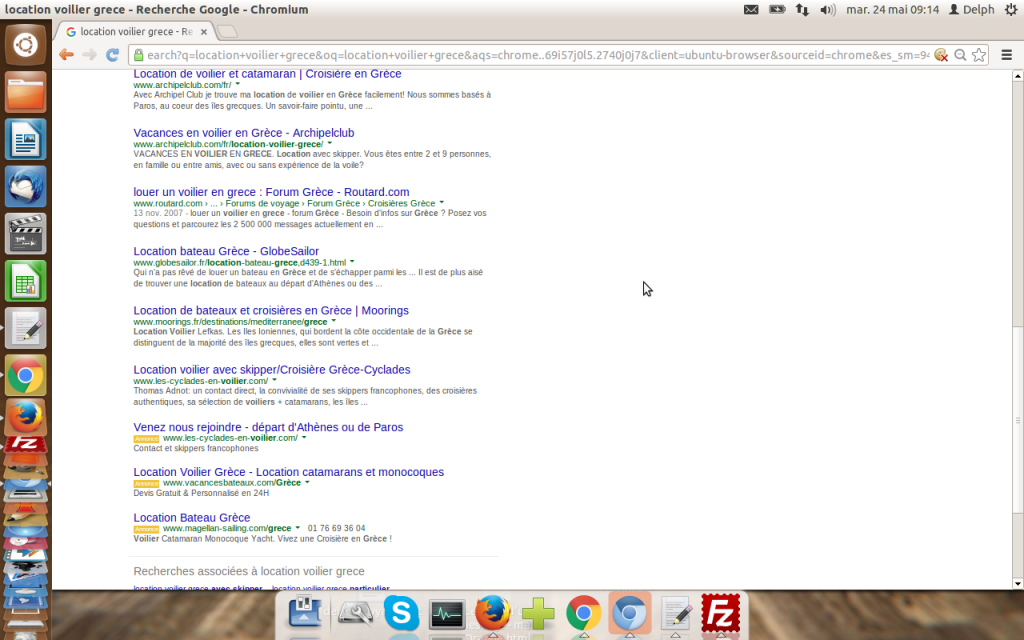The height and width of the screenshot is (640, 1024).
Task: Open Skype from the bottom dock
Action: click(x=401, y=614)
